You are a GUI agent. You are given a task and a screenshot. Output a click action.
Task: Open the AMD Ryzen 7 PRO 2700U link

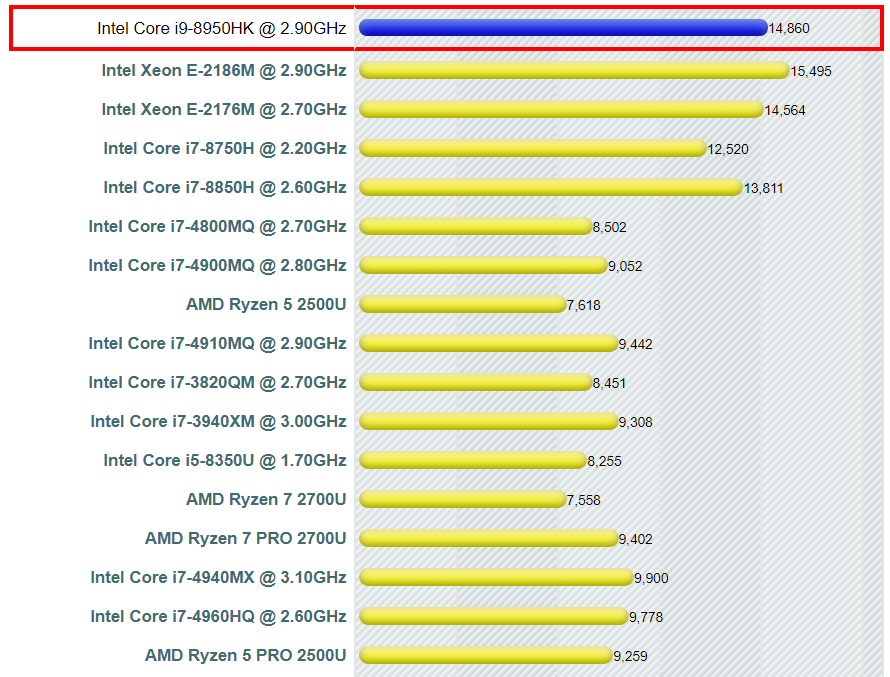point(246,538)
